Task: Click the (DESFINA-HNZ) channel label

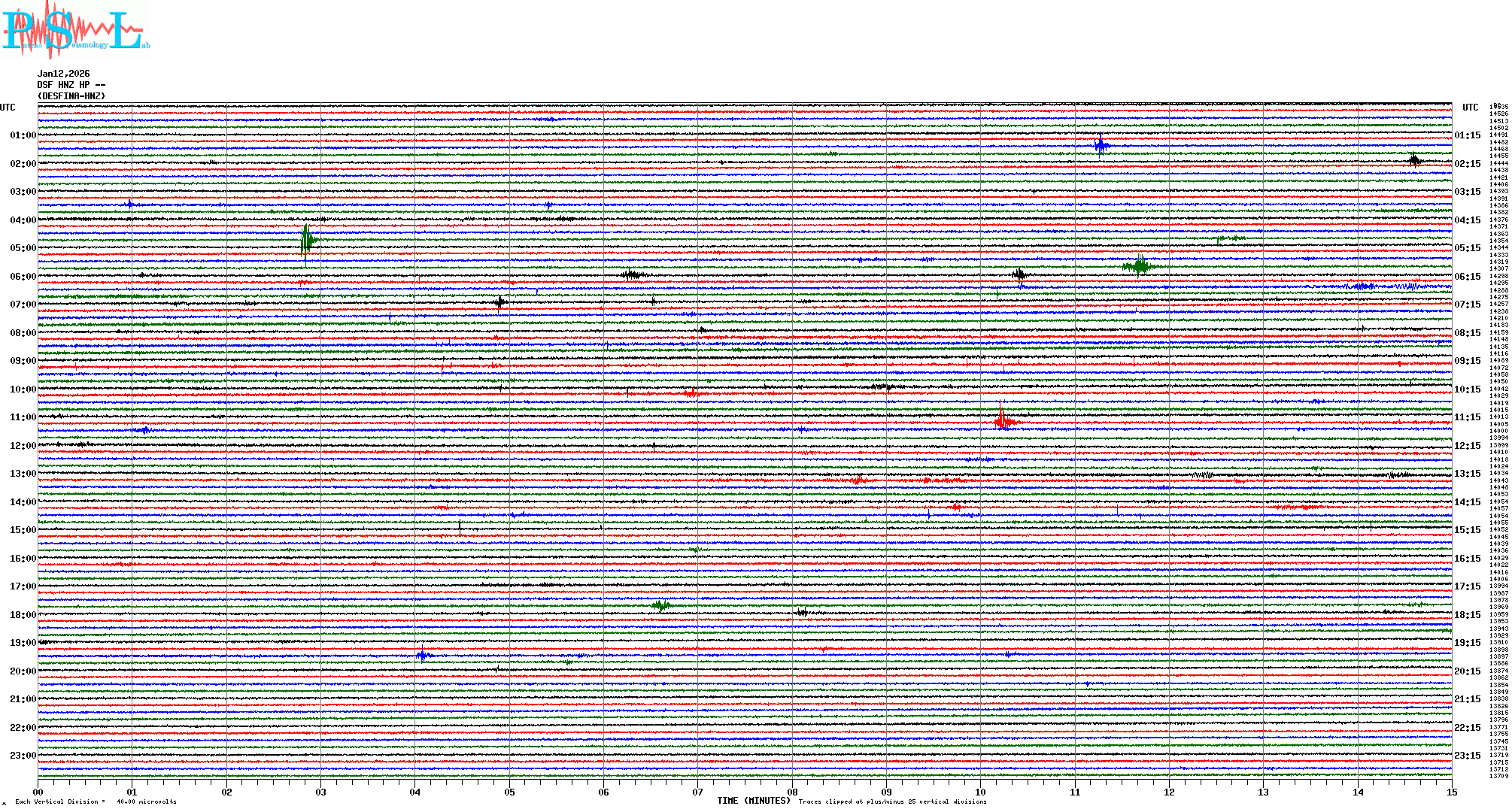Action: 71,96
